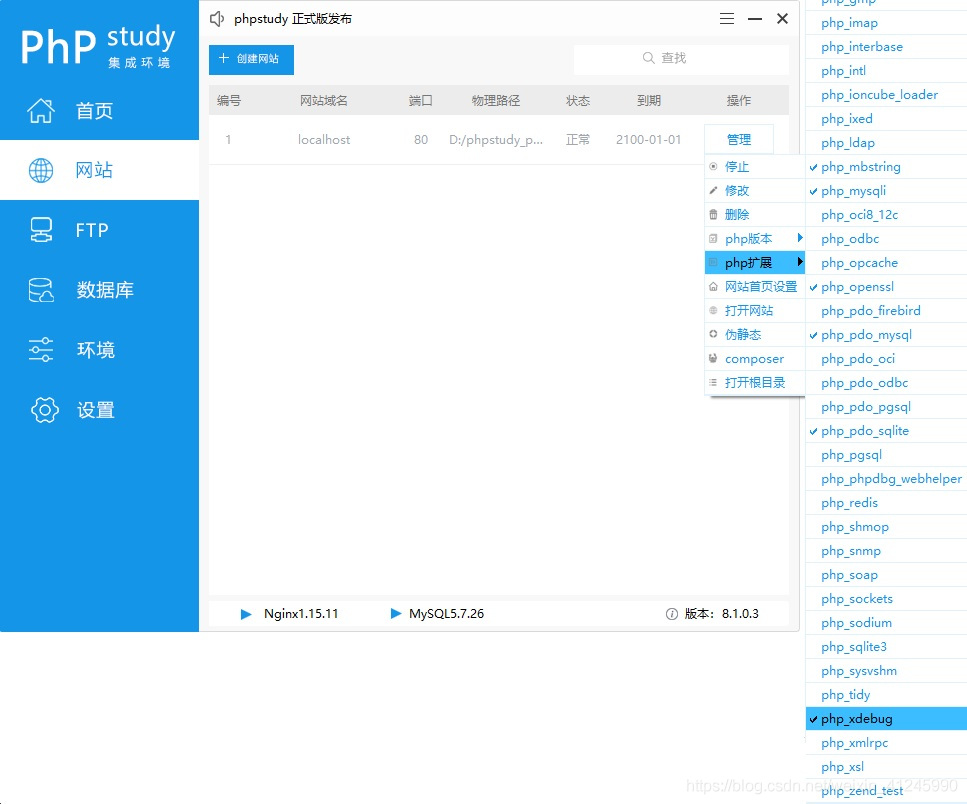Enable the php_redis extension
Image resolution: width=967 pixels, height=804 pixels.
click(x=851, y=502)
